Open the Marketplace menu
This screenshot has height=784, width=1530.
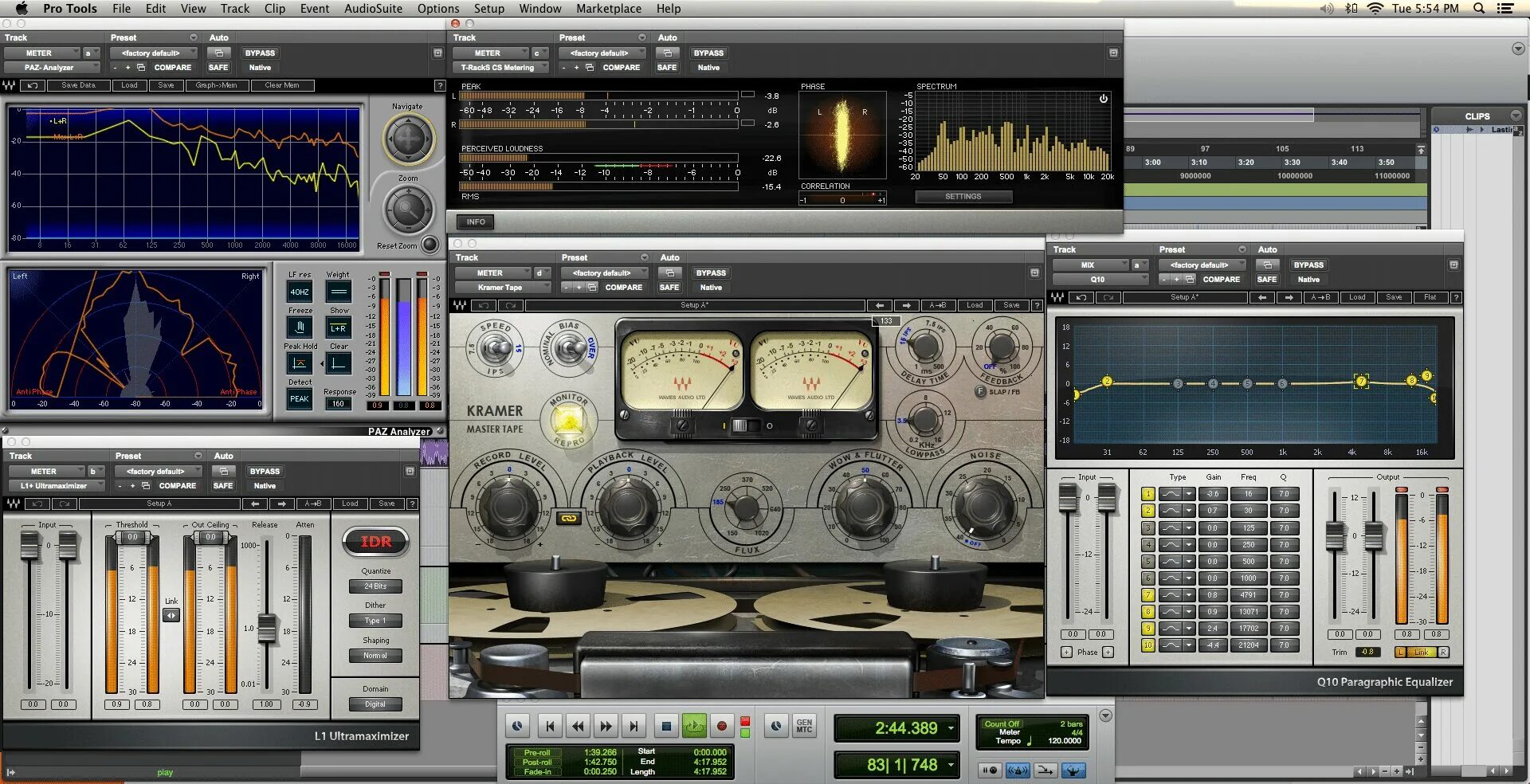[x=609, y=9]
